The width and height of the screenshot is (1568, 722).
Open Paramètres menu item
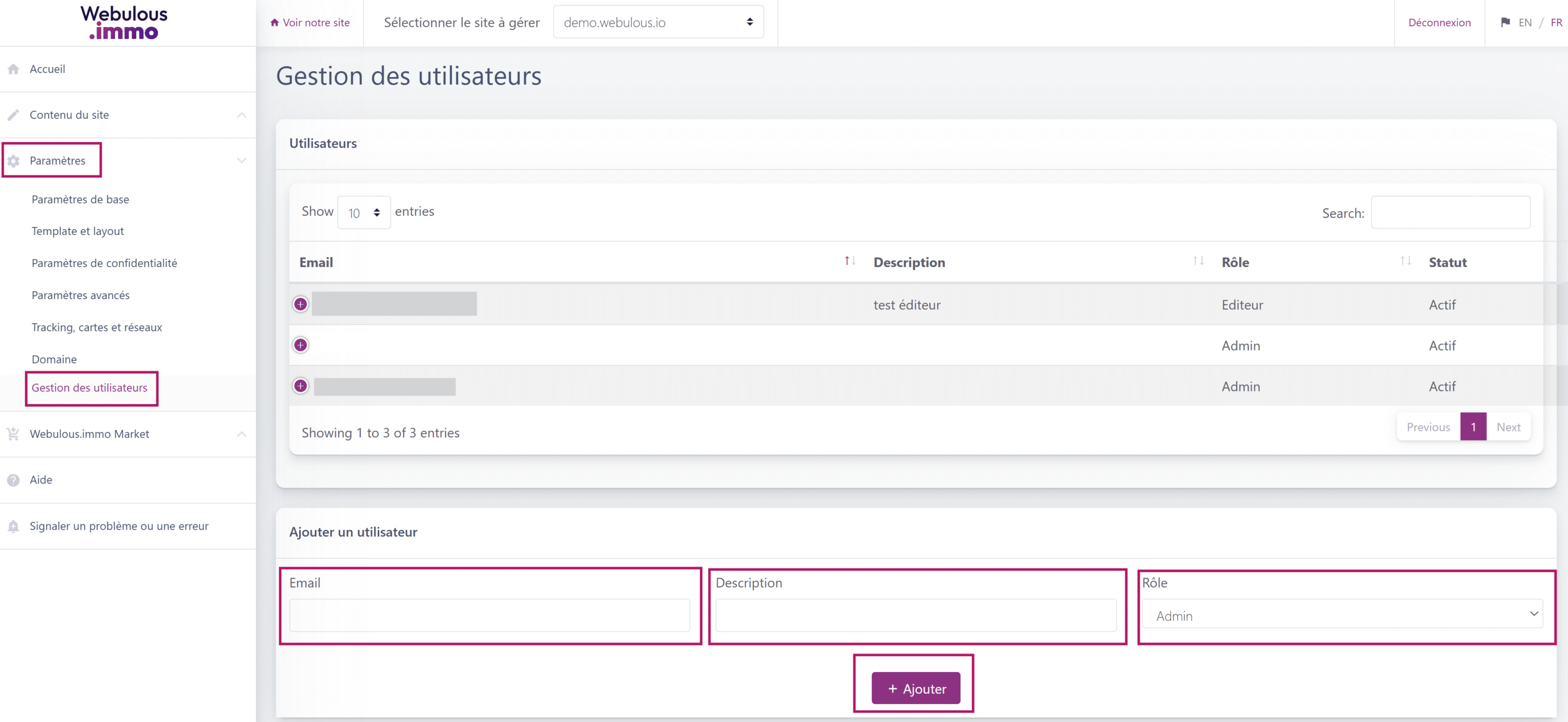[x=57, y=161]
